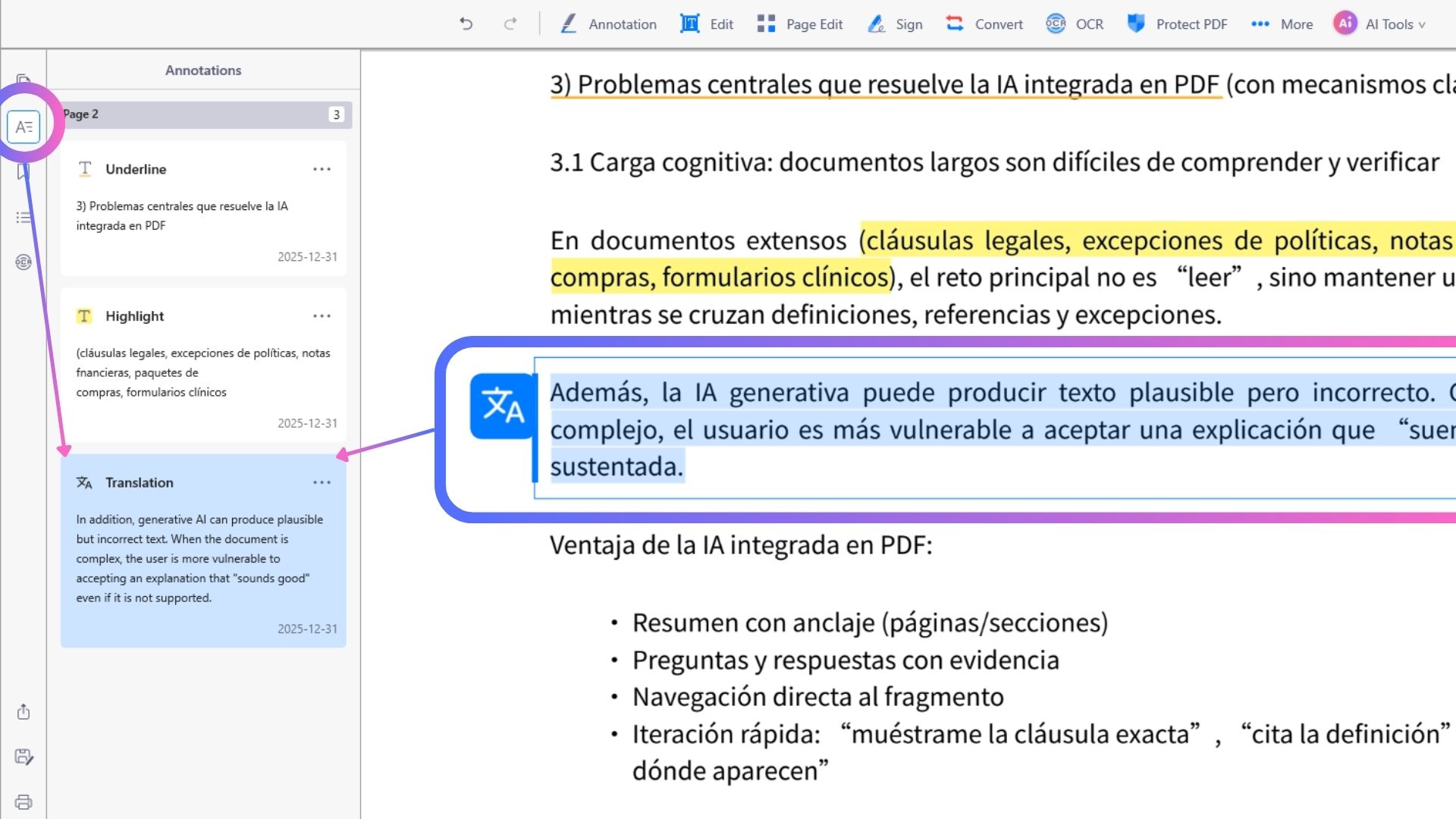
Task: Click the annotation count badge '3'
Action: click(337, 115)
